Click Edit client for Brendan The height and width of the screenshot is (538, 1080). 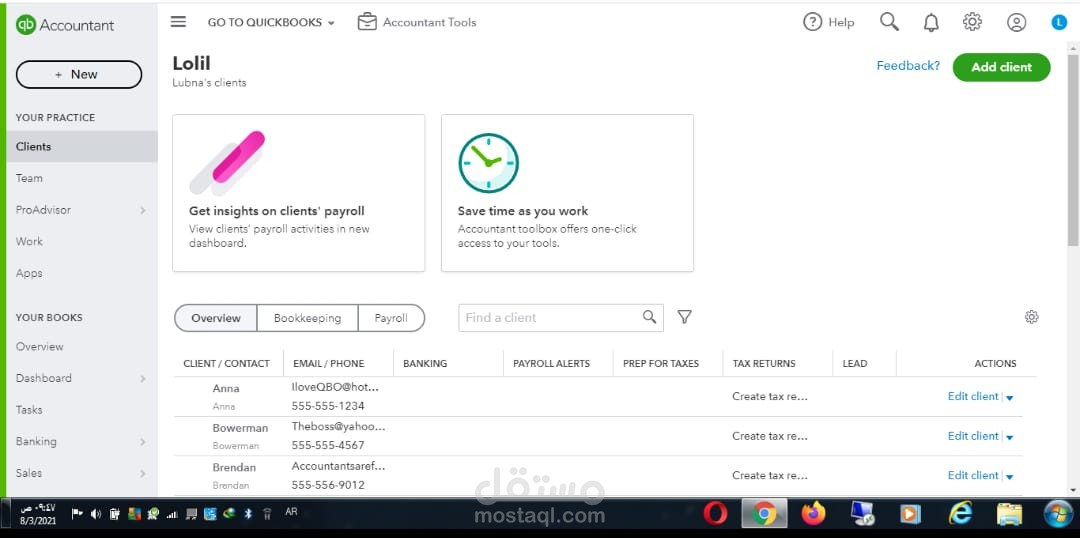[x=973, y=475]
